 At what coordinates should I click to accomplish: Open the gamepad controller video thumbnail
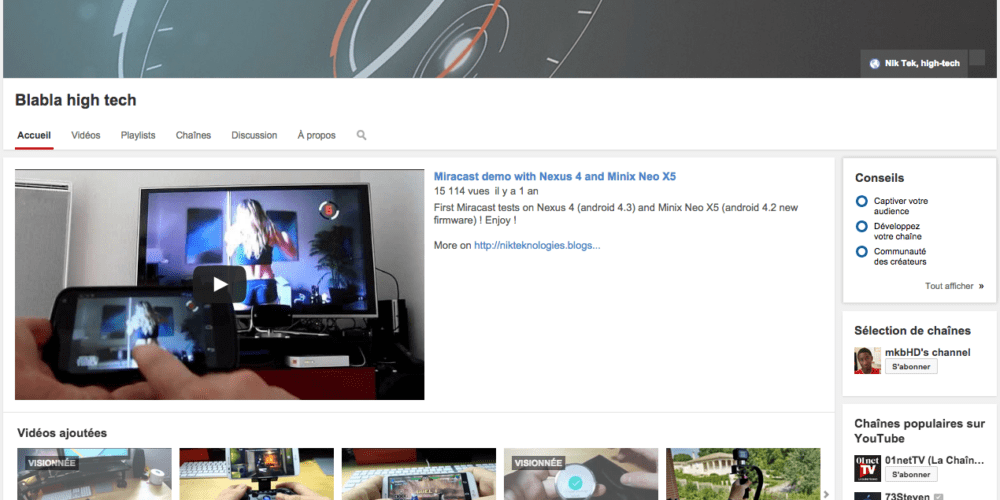coord(256,474)
